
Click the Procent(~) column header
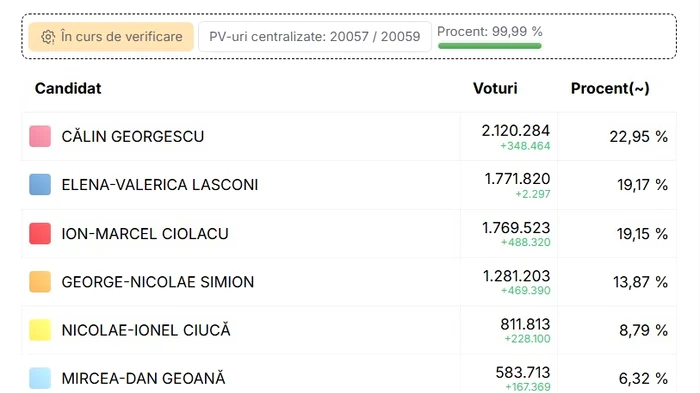coord(610,88)
